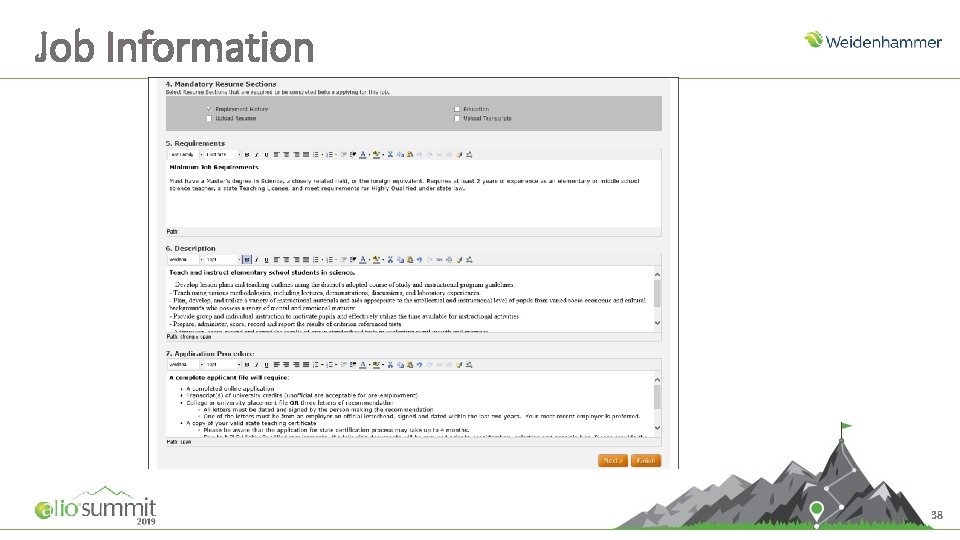This screenshot has width=960, height=540.
Task: Align left in Application Procedure toolbar
Action: pos(276,365)
